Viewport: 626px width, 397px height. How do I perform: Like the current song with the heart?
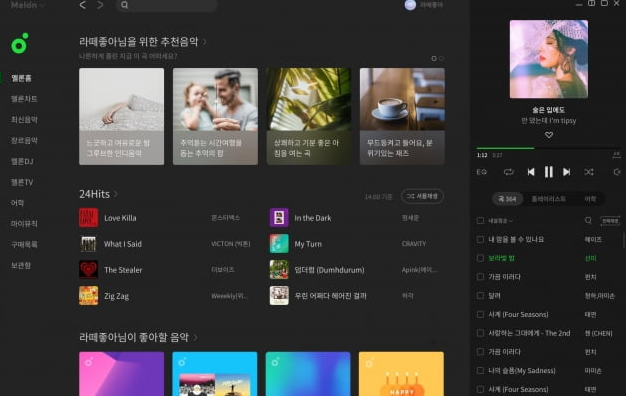pyautogui.click(x=549, y=135)
